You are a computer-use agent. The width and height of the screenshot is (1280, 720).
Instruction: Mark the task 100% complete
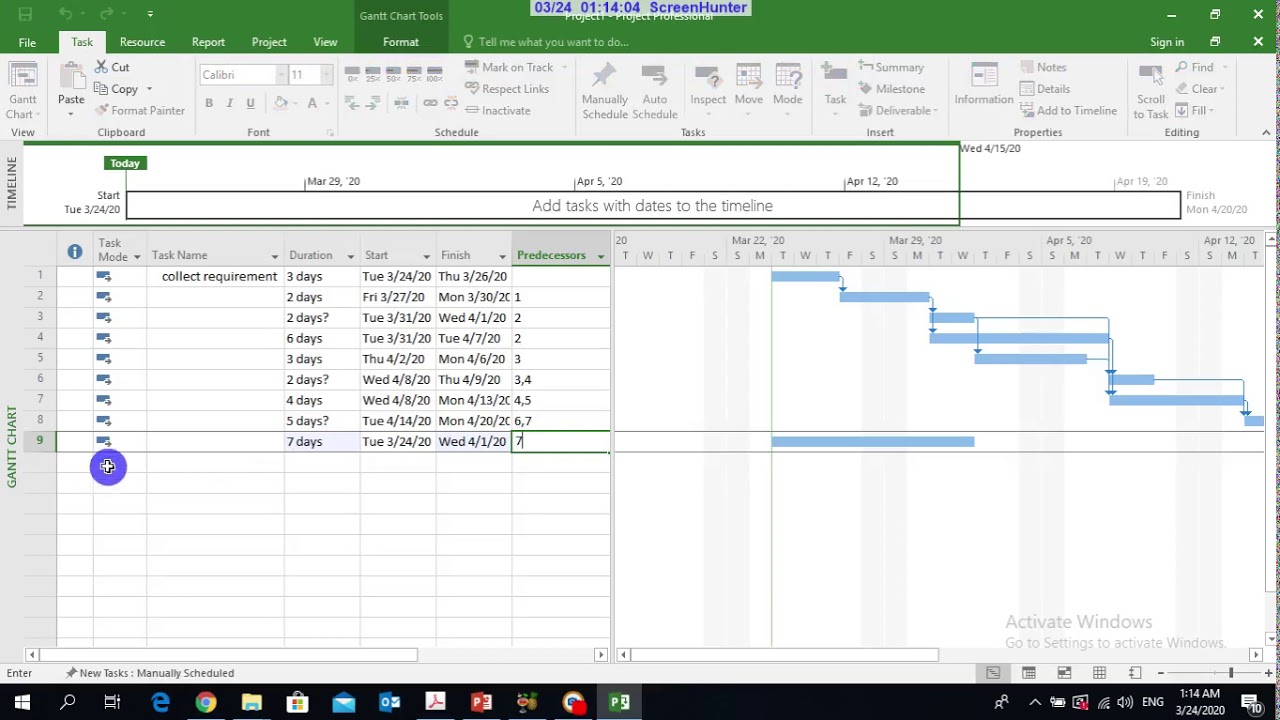[434, 75]
